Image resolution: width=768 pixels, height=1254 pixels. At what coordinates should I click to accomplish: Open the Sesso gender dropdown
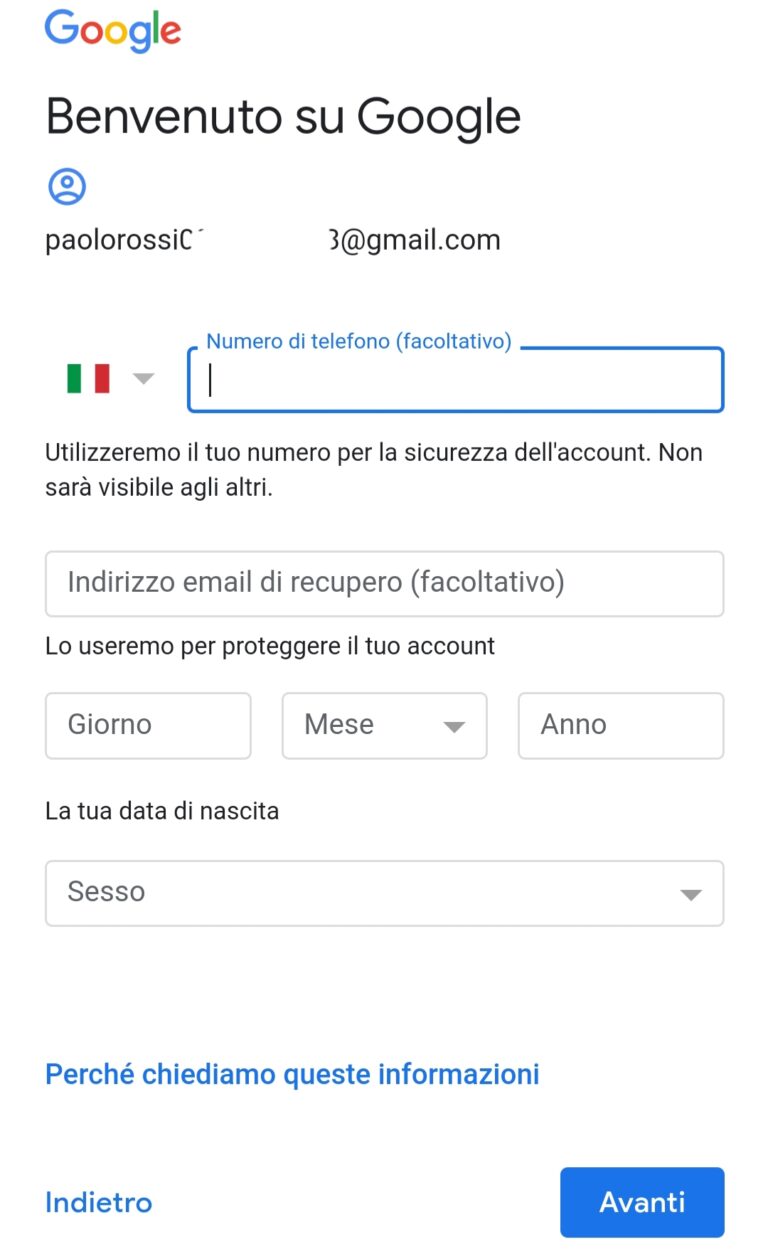point(384,892)
